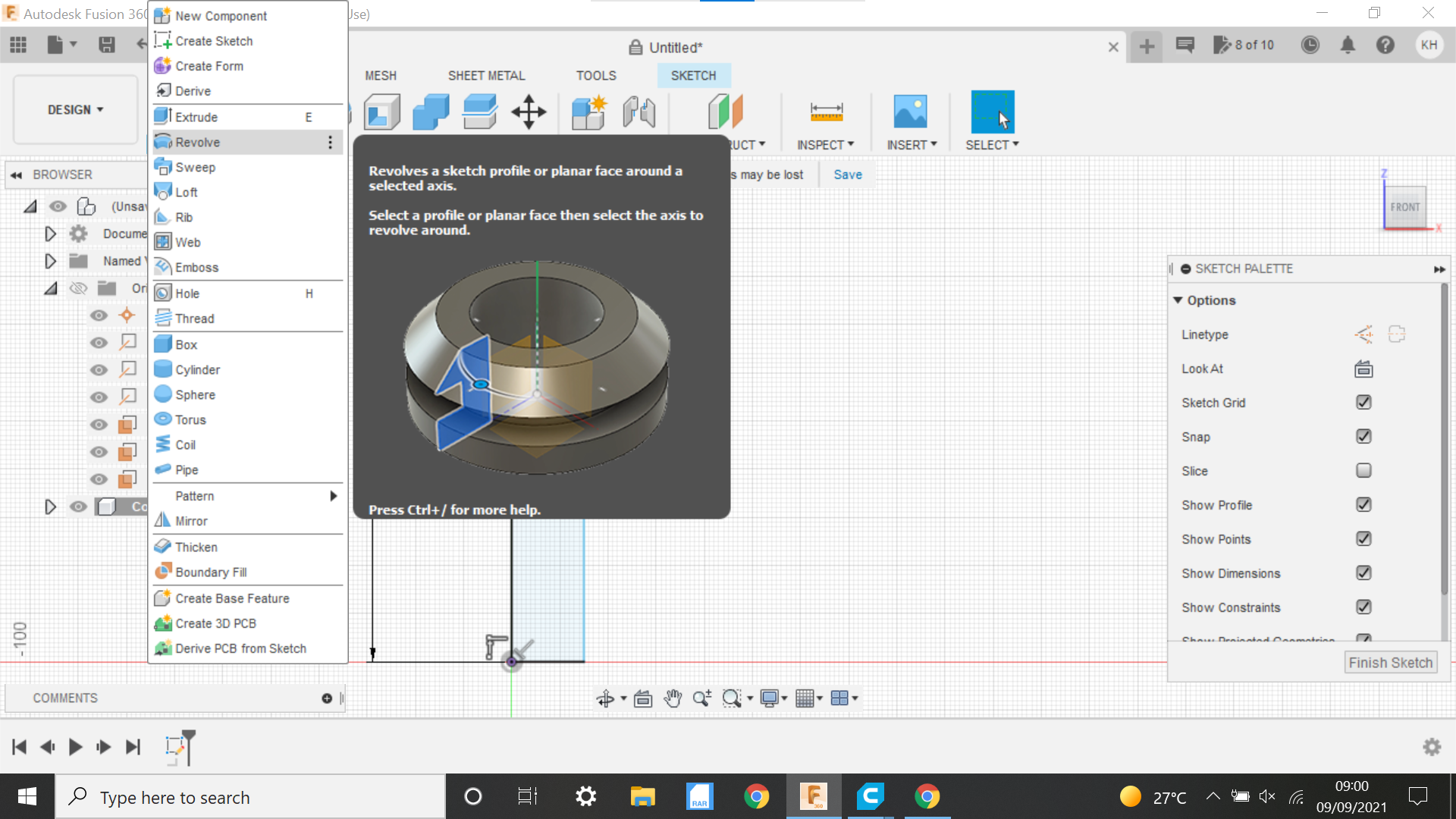Toggle the Show Constraints checkbox
The height and width of the screenshot is (819, 1456).
(1363, 607)
